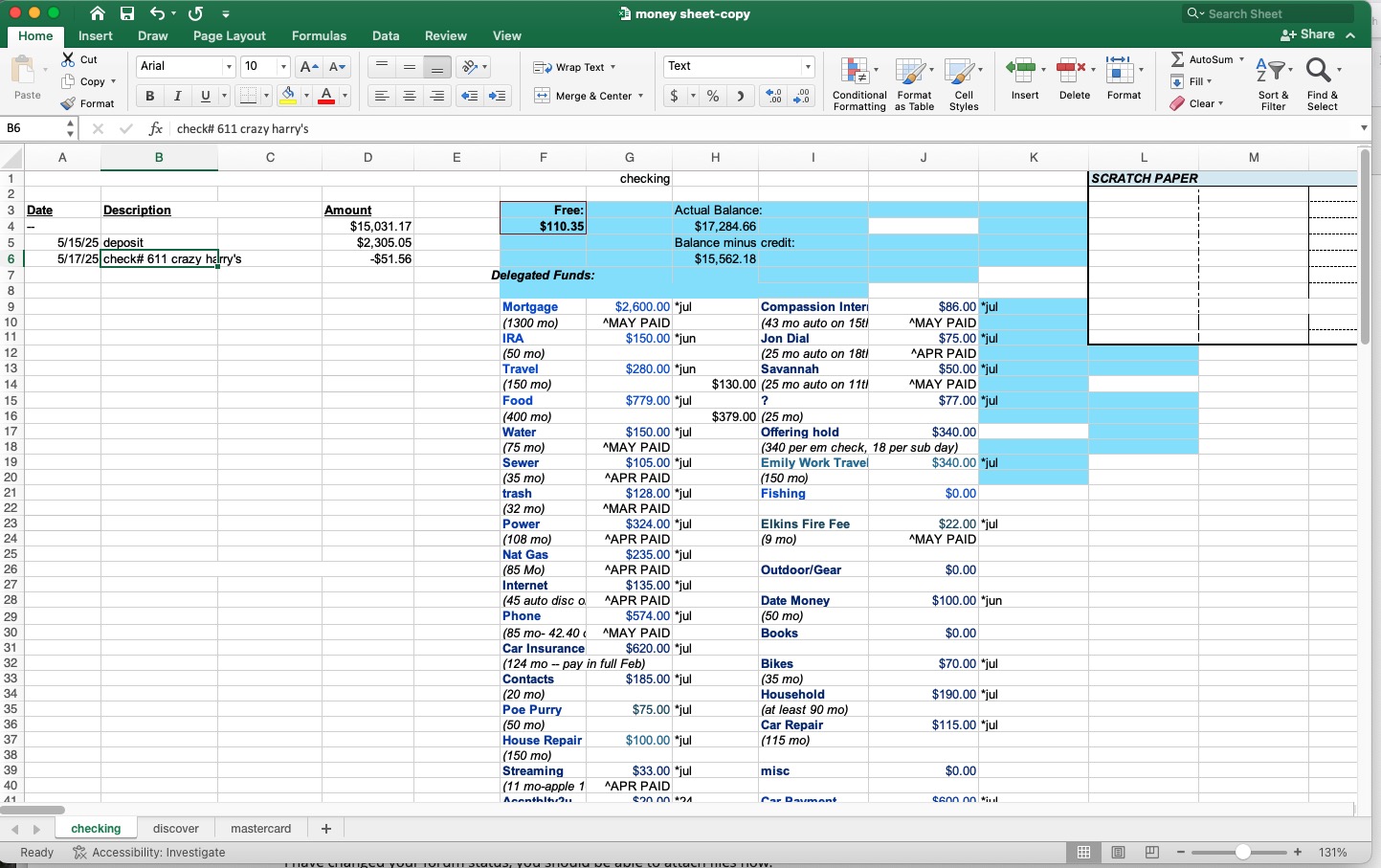Decrease font size
The width and height of the screenshot is (1381, 868).
[337, 66]
